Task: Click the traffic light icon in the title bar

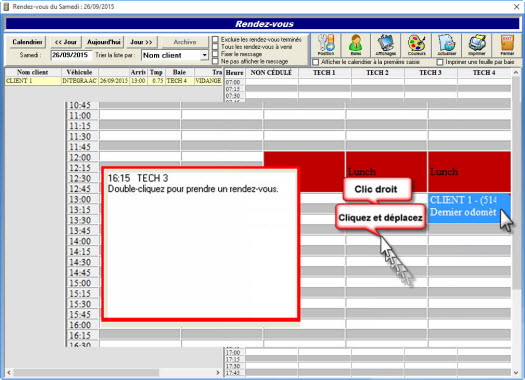Action: 6,7
